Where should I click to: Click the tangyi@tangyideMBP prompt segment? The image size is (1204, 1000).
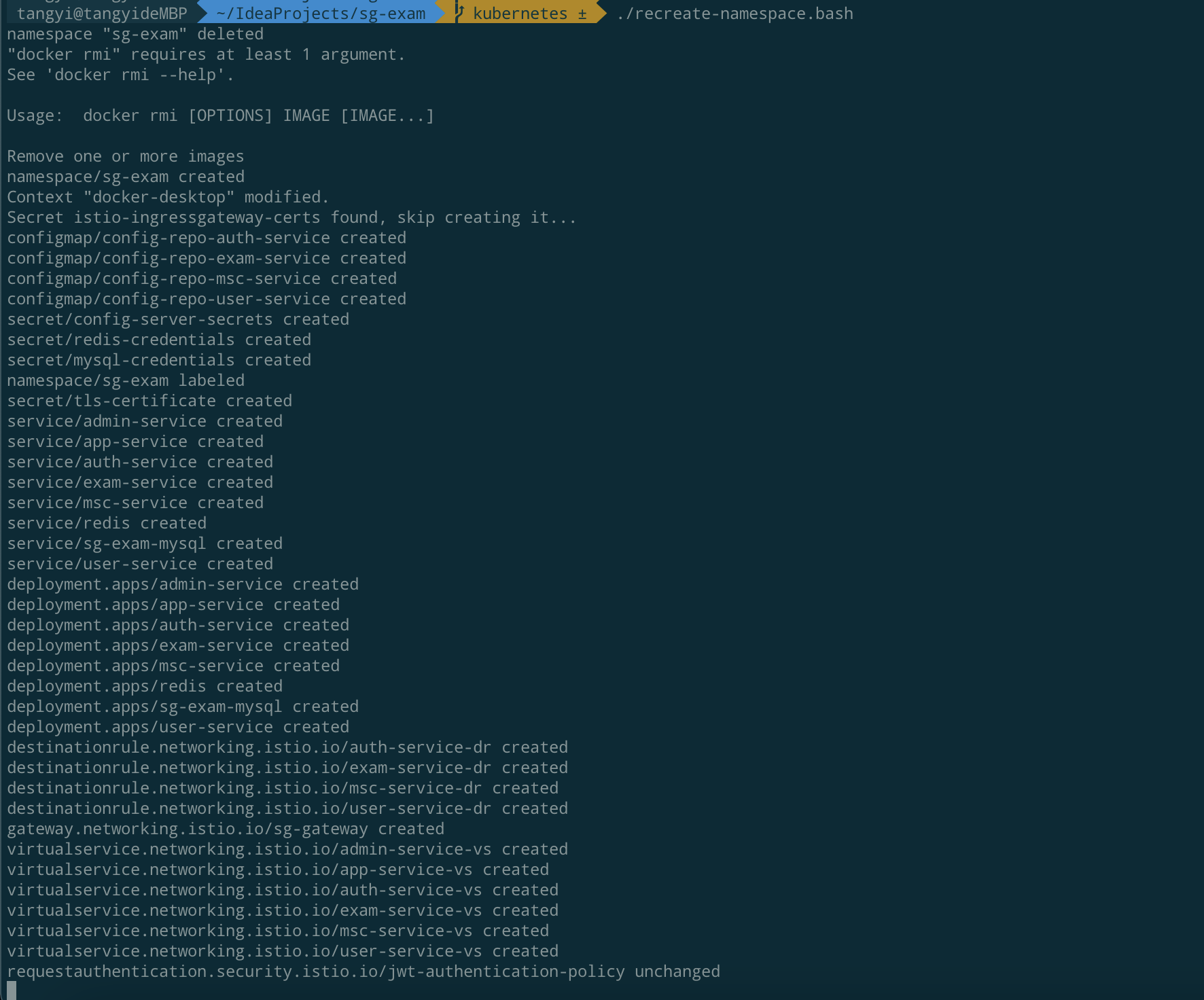102,14
